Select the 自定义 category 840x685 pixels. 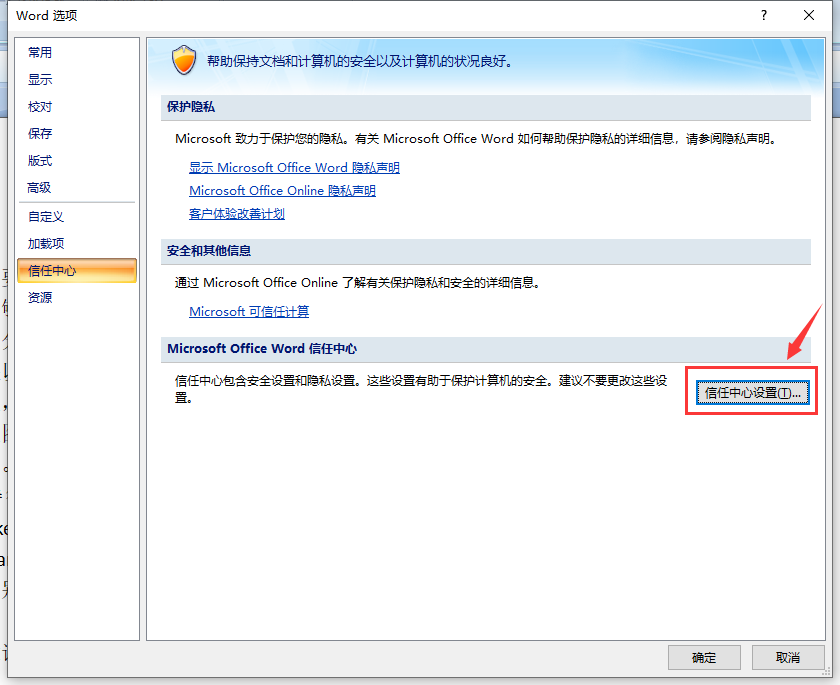pyautogui.click(x=46, y=215)
